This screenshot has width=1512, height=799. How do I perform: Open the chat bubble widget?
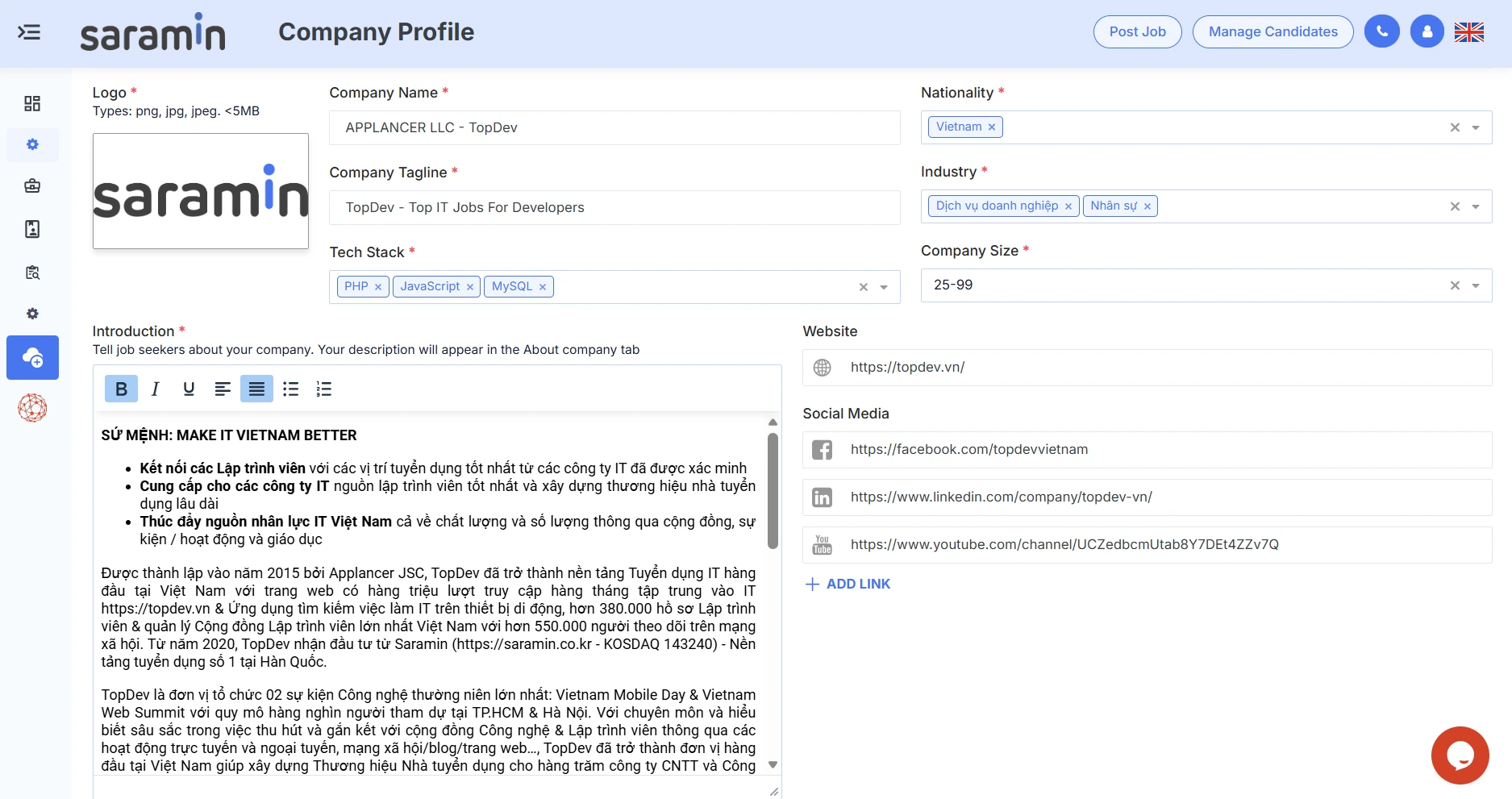(x=1460, y=755)
